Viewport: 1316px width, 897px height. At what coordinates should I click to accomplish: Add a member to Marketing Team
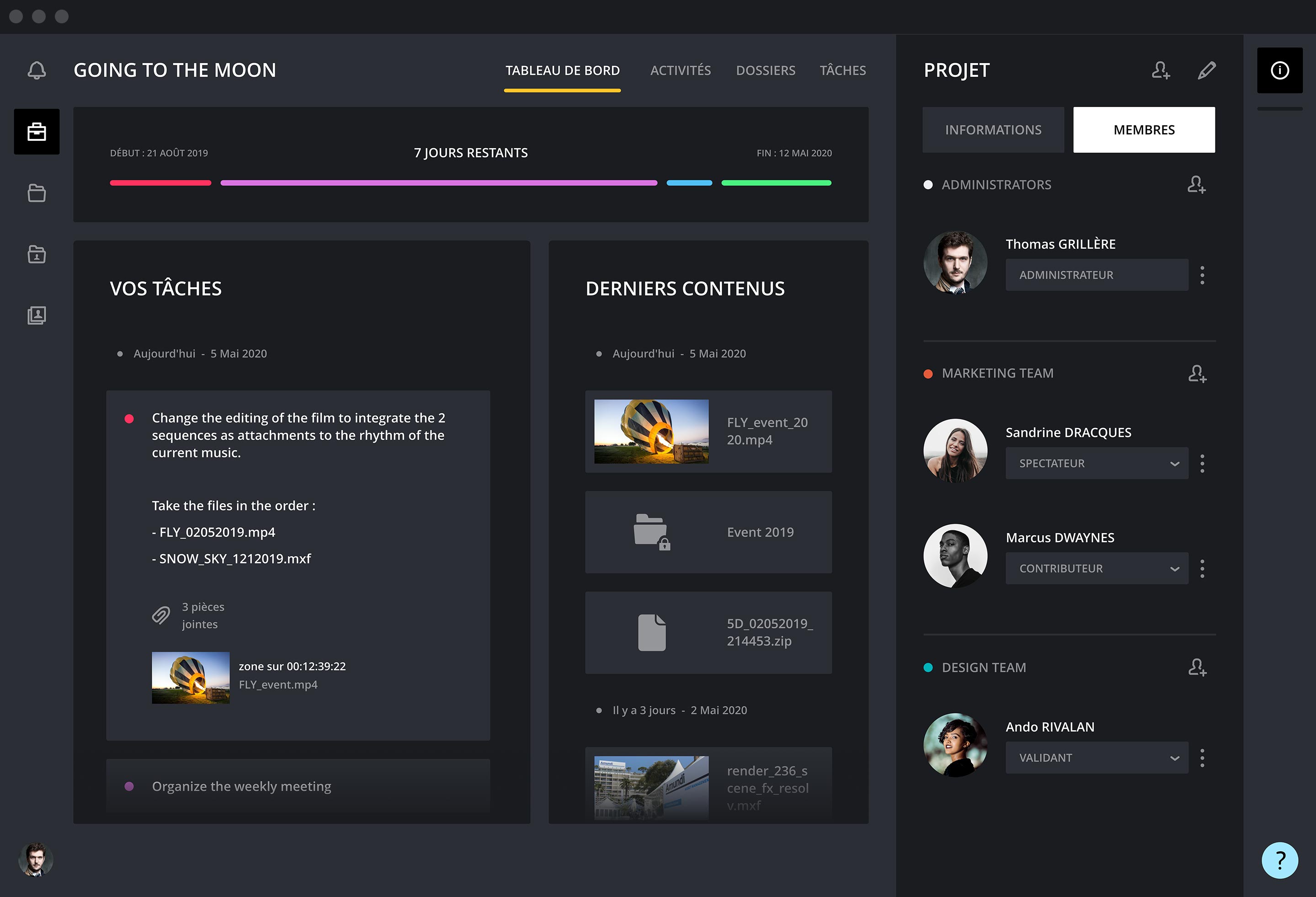pyautogui.click(x=1197, y=373)
